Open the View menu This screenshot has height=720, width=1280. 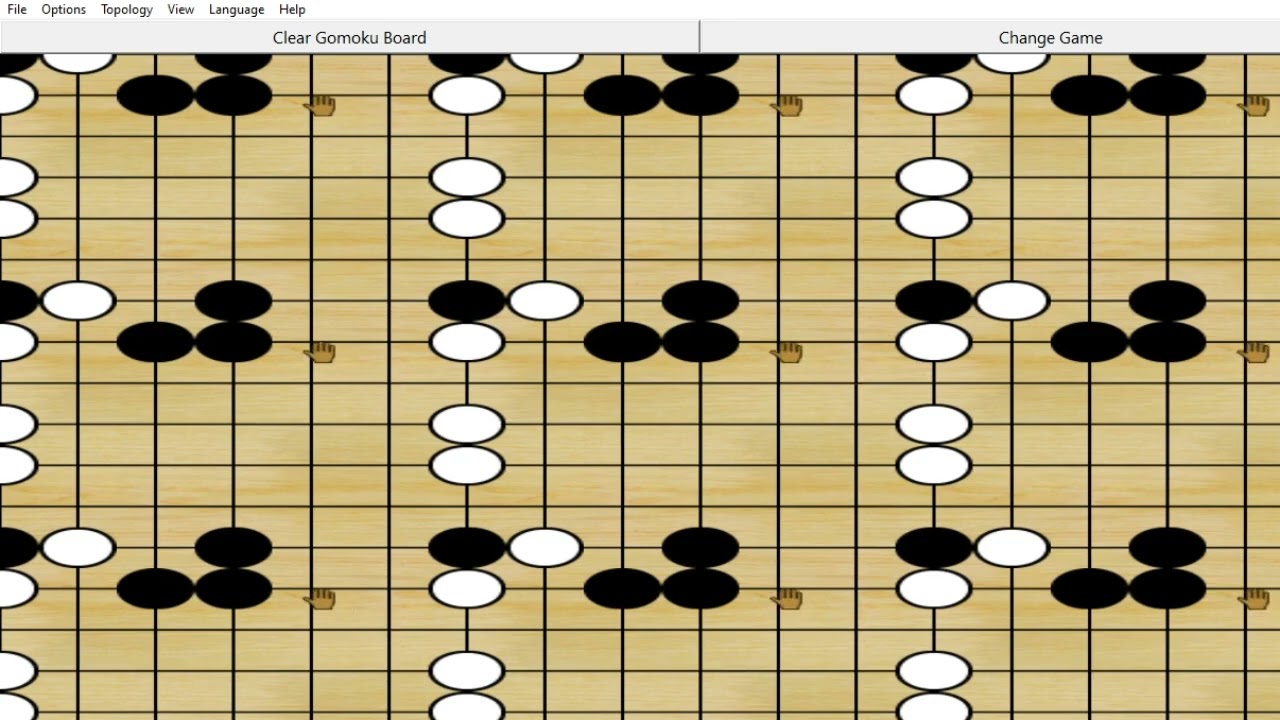coord(181,9)
